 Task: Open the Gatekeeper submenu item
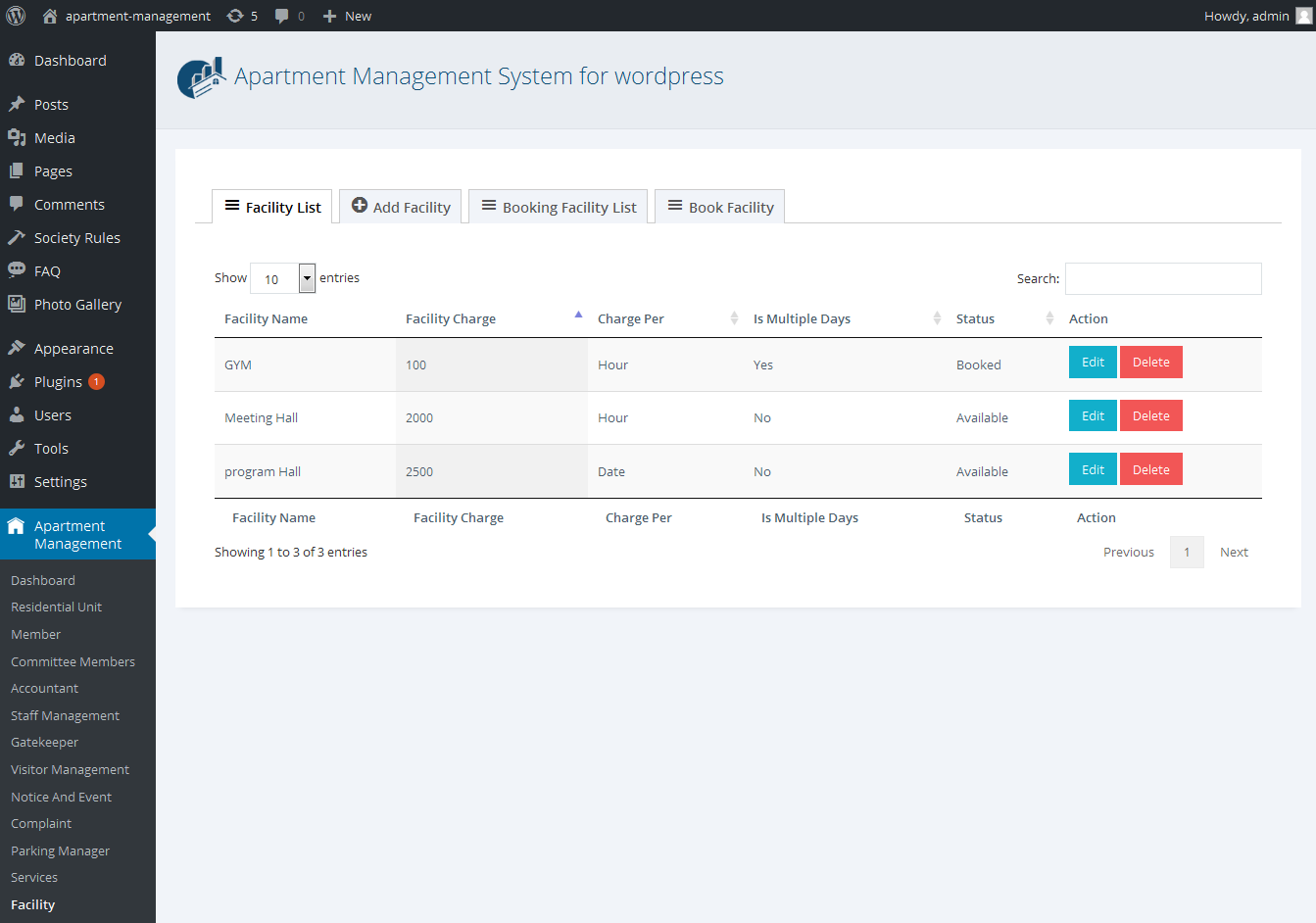[x=44, y=743]
